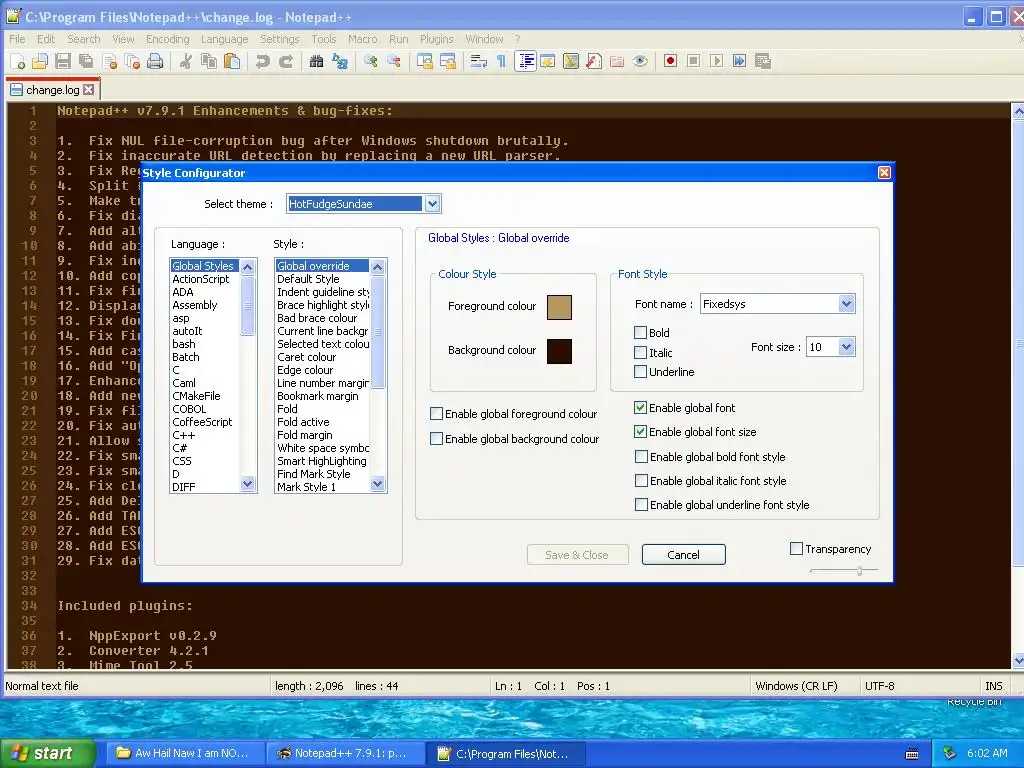Image resolution: width=1024 pixels, height=768 pixels.
Task: Open the Settings menu
Action: pos(280,39)
